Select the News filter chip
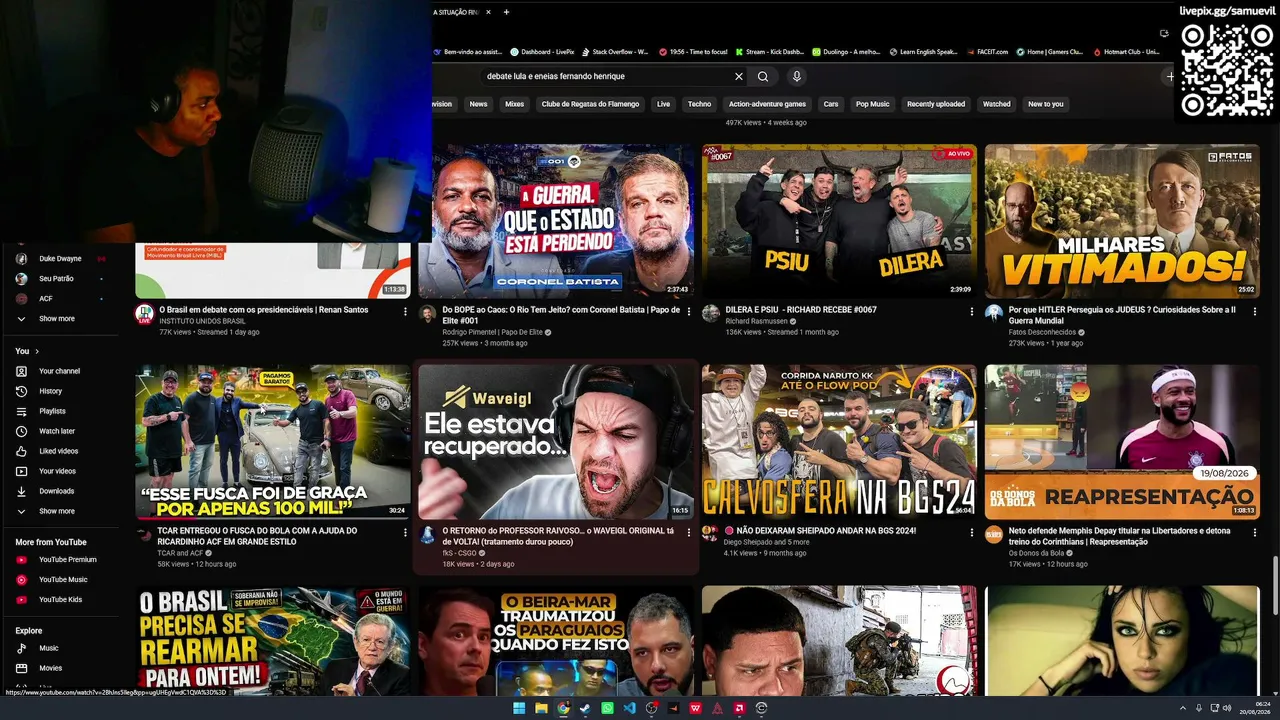Viewport: 1280px width, 720px height. pos(478,104)
